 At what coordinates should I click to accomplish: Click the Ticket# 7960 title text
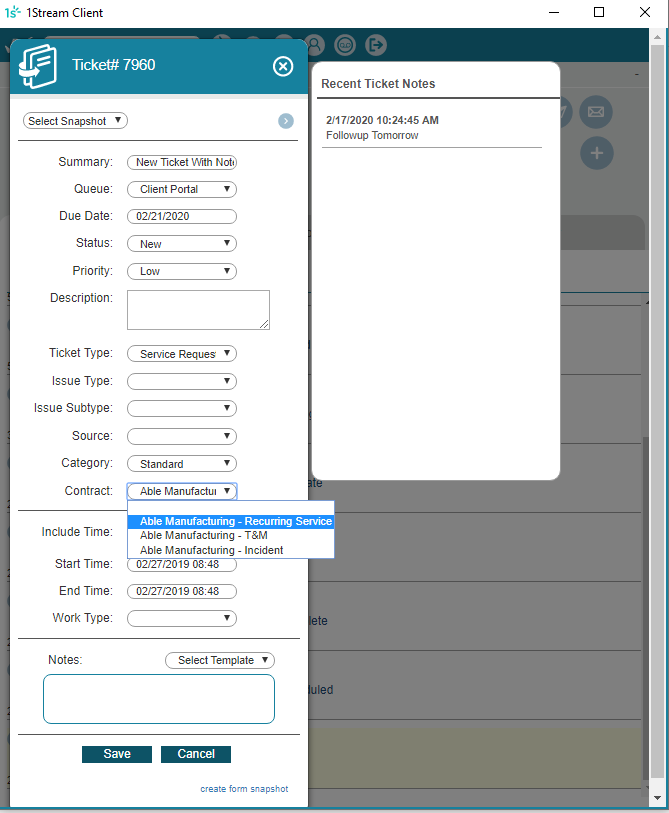point(114,65)
